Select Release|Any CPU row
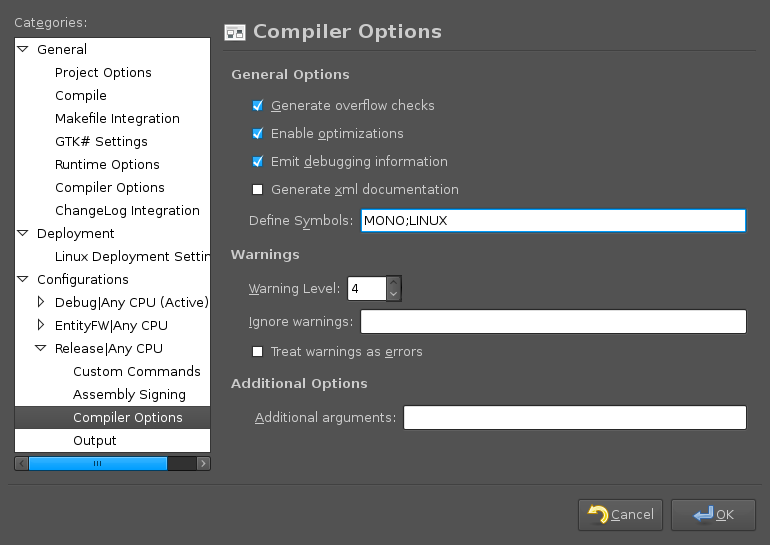 click(112, 348)
